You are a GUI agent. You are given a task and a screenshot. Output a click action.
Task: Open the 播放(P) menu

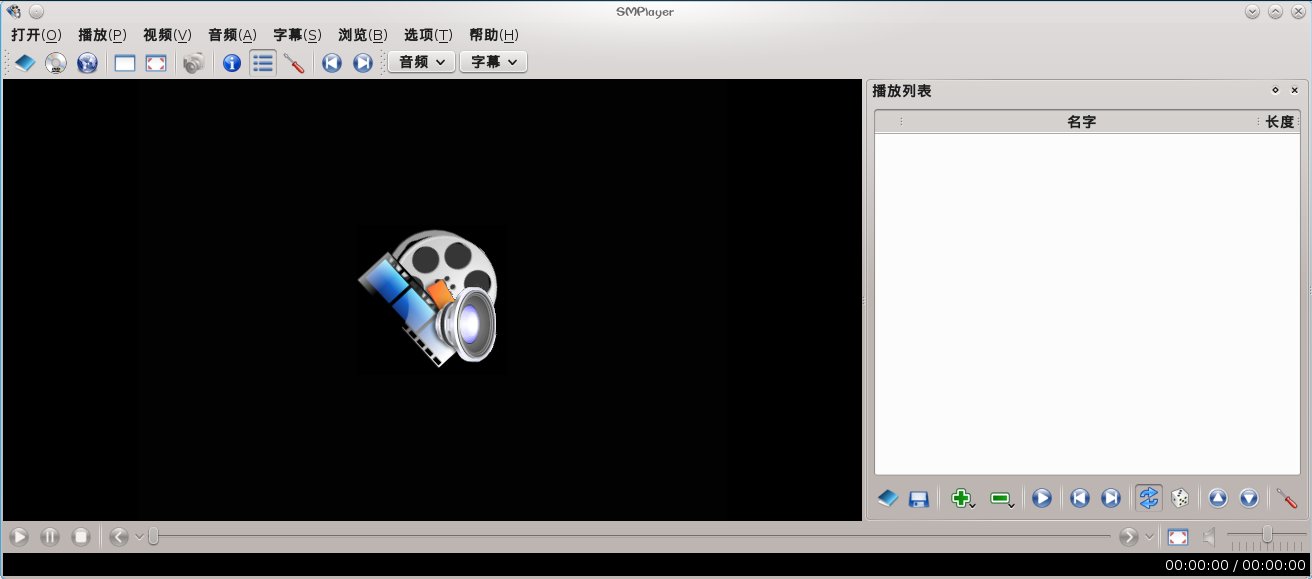(102, 35)
